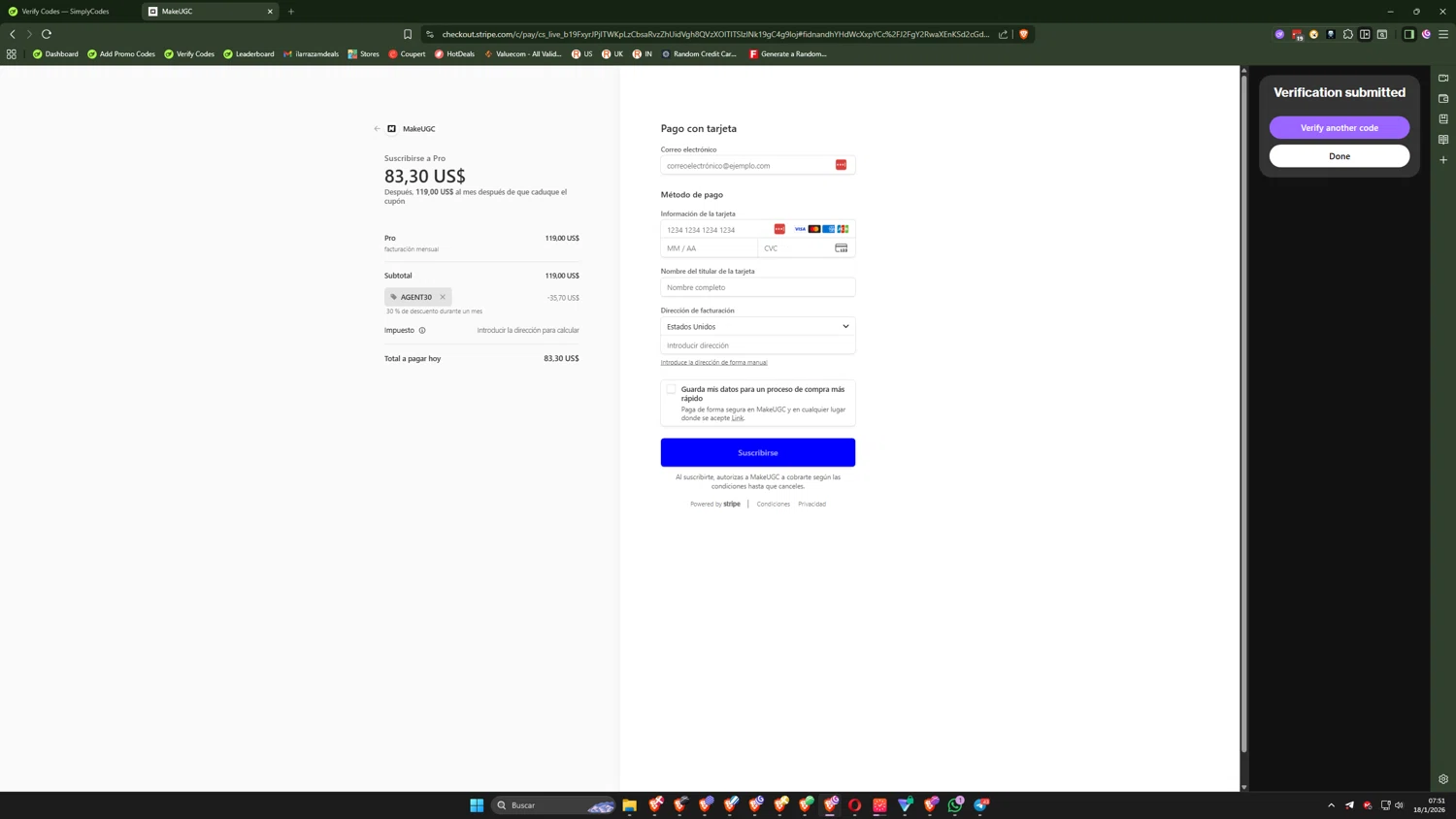The height and width of the screenshot is (819, 1456).
Task: Open Dashboard bookmark
Action: pos(55,54)
